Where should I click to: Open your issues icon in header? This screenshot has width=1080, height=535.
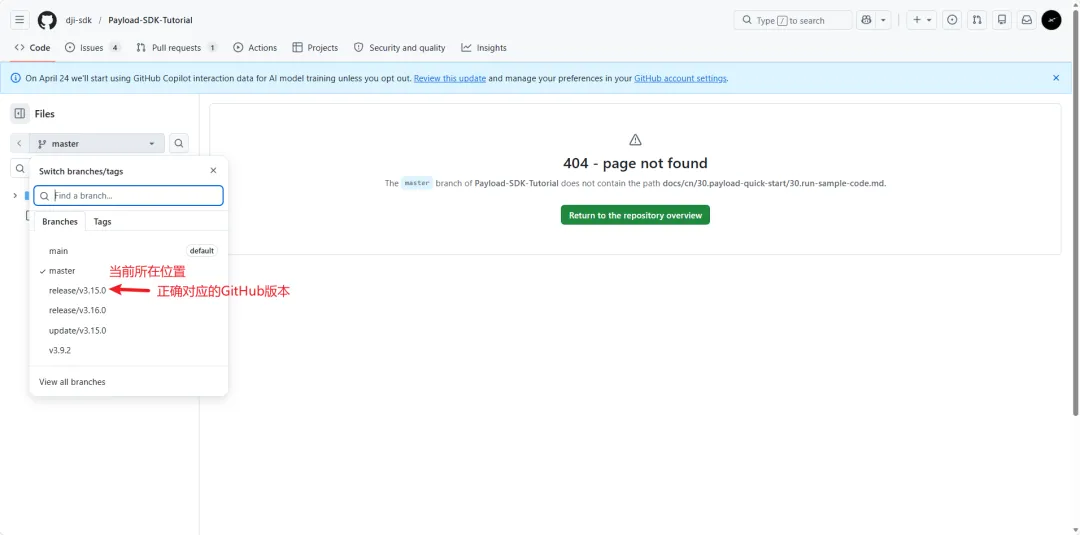tap(952, 20)
